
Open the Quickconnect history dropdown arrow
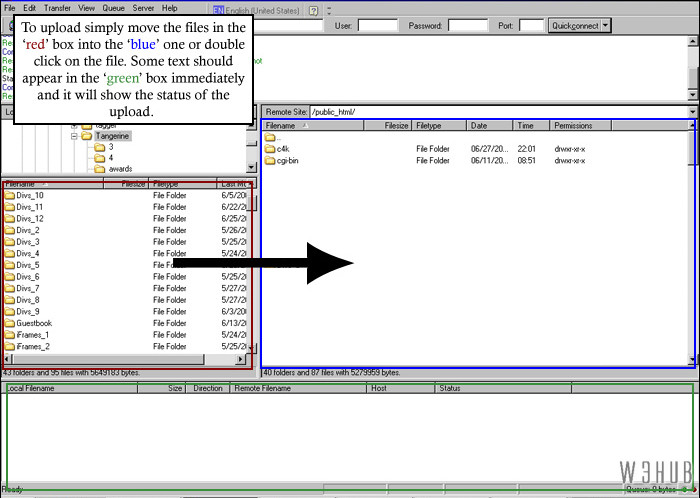tap(605, 26)
